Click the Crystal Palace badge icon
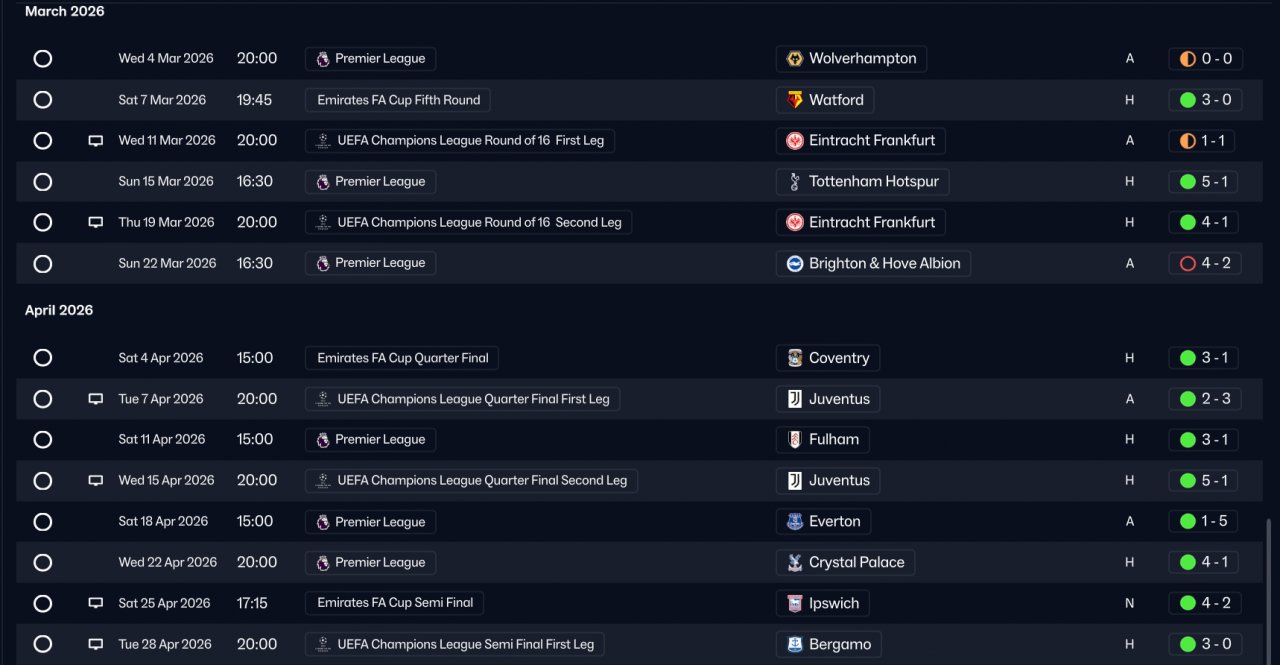Image resolution: width=1280 pixels, height=665 pixels. point(795,563)
